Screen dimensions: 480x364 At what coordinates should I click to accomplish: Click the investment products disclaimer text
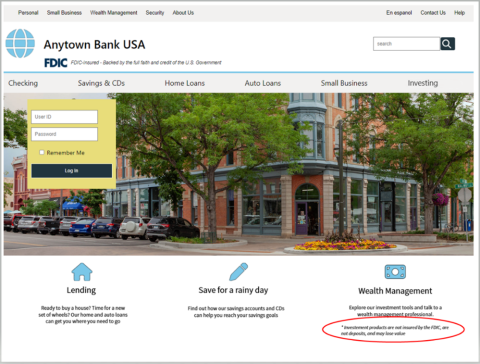(394, 330)
